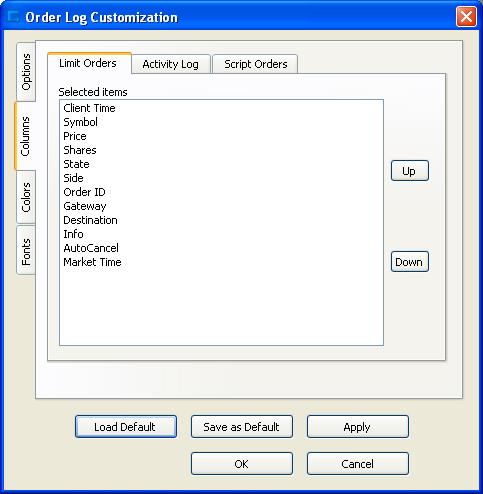Confirm with the OK button
The image size is (483, 494).
242,464
